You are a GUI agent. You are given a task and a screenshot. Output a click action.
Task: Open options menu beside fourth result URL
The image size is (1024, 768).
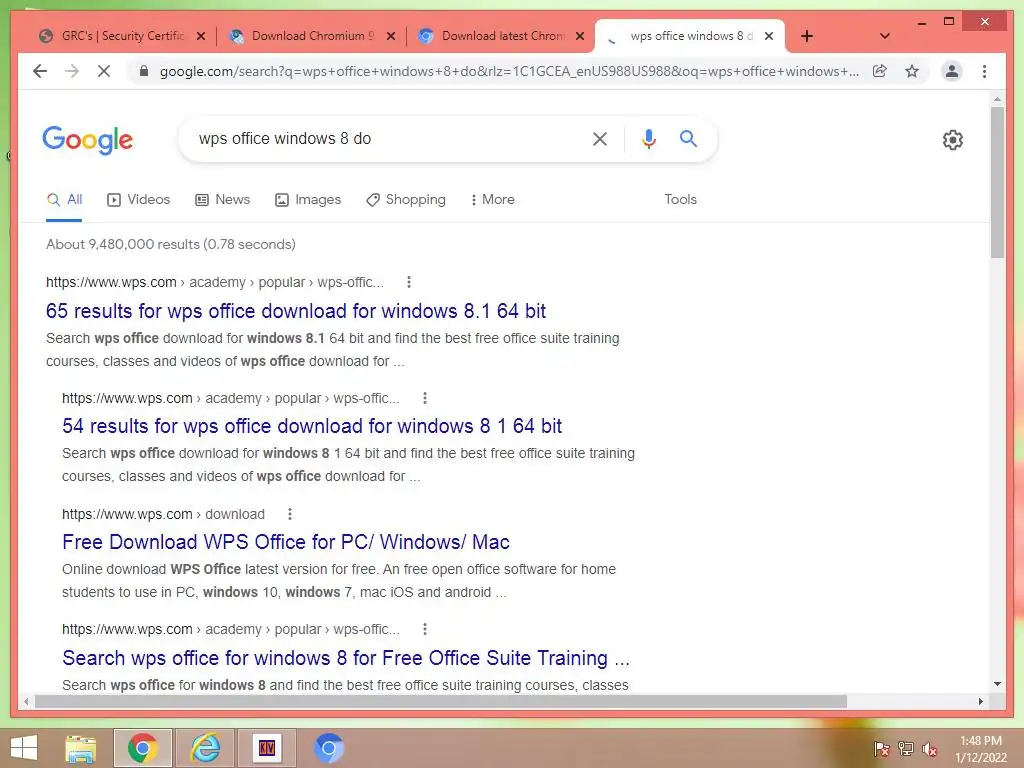[x=425, y=629]
